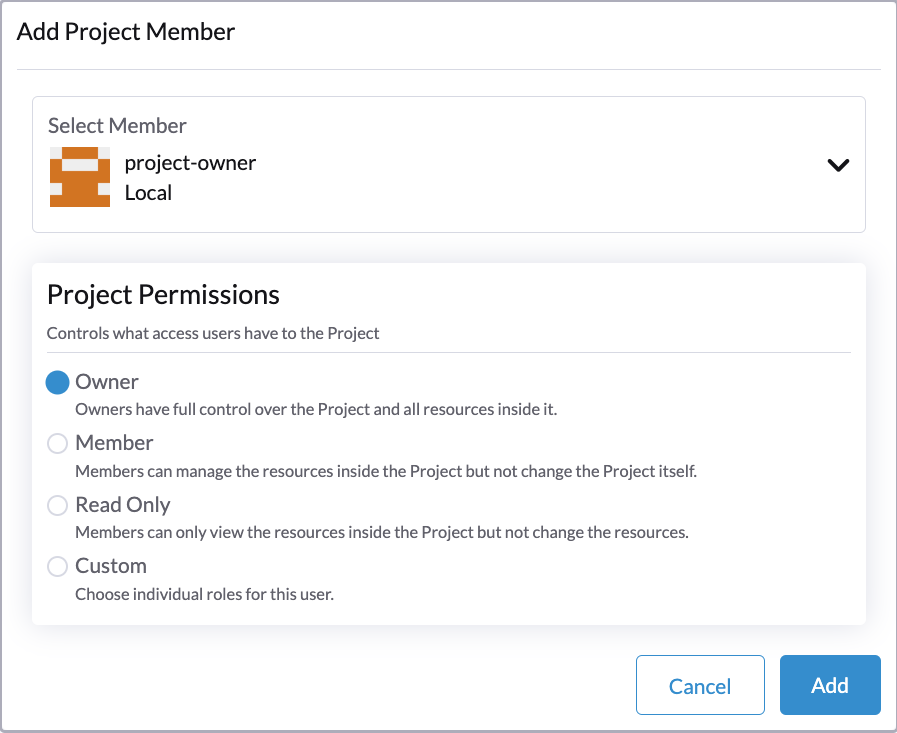The image size is (897, 733).
Task: Click the Custom role label text
Action: (x=111, y=566)
